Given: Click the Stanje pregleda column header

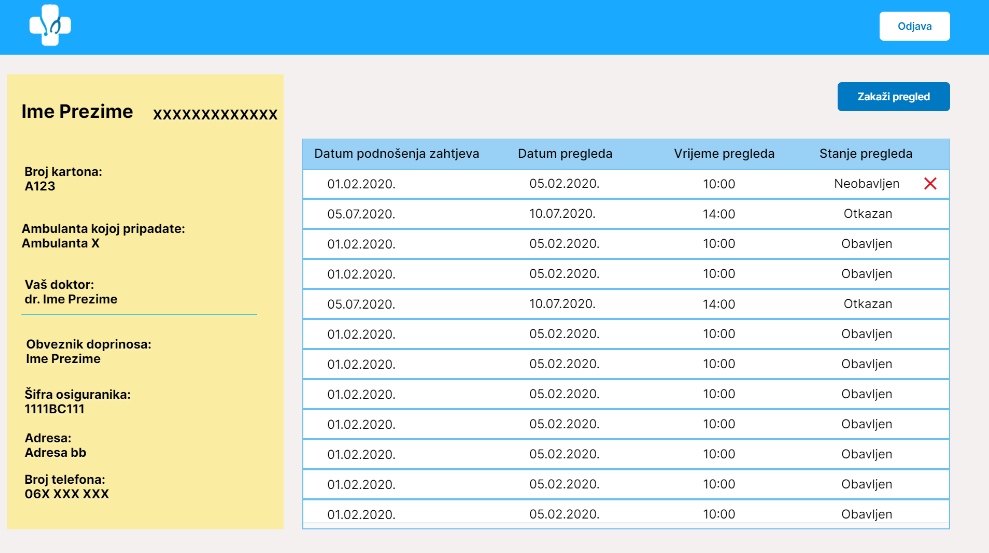Looking at the screenshot, I should pyautogui.click(x=866, y=154).
